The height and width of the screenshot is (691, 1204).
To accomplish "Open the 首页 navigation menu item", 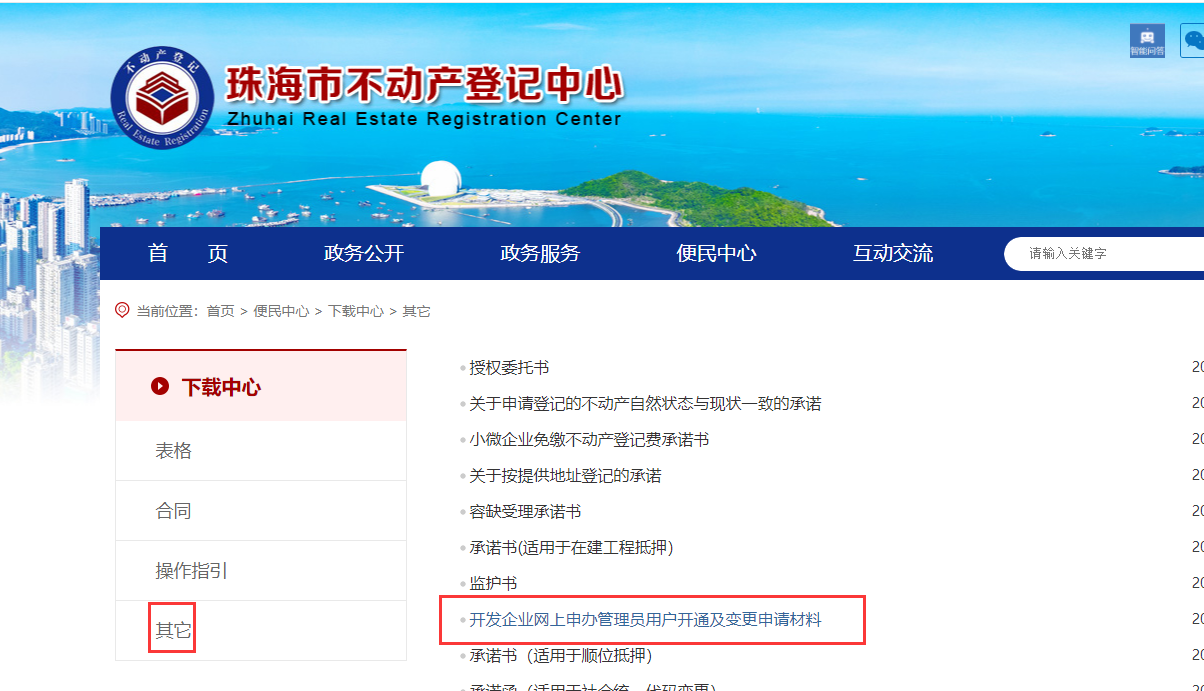I will pyautogui.click(x=188, y=253).
